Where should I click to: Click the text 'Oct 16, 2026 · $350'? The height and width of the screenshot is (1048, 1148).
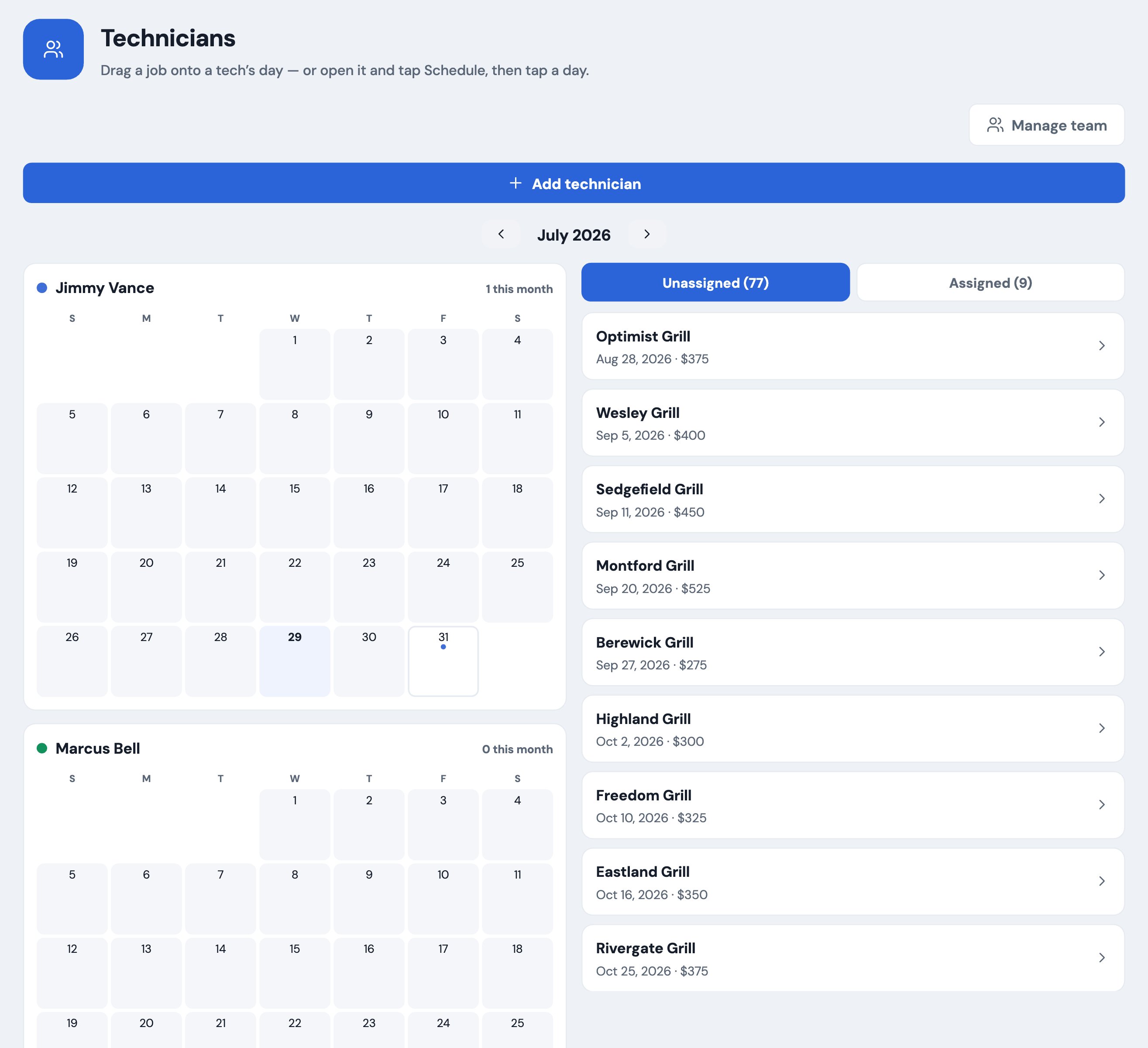(651, 894)
